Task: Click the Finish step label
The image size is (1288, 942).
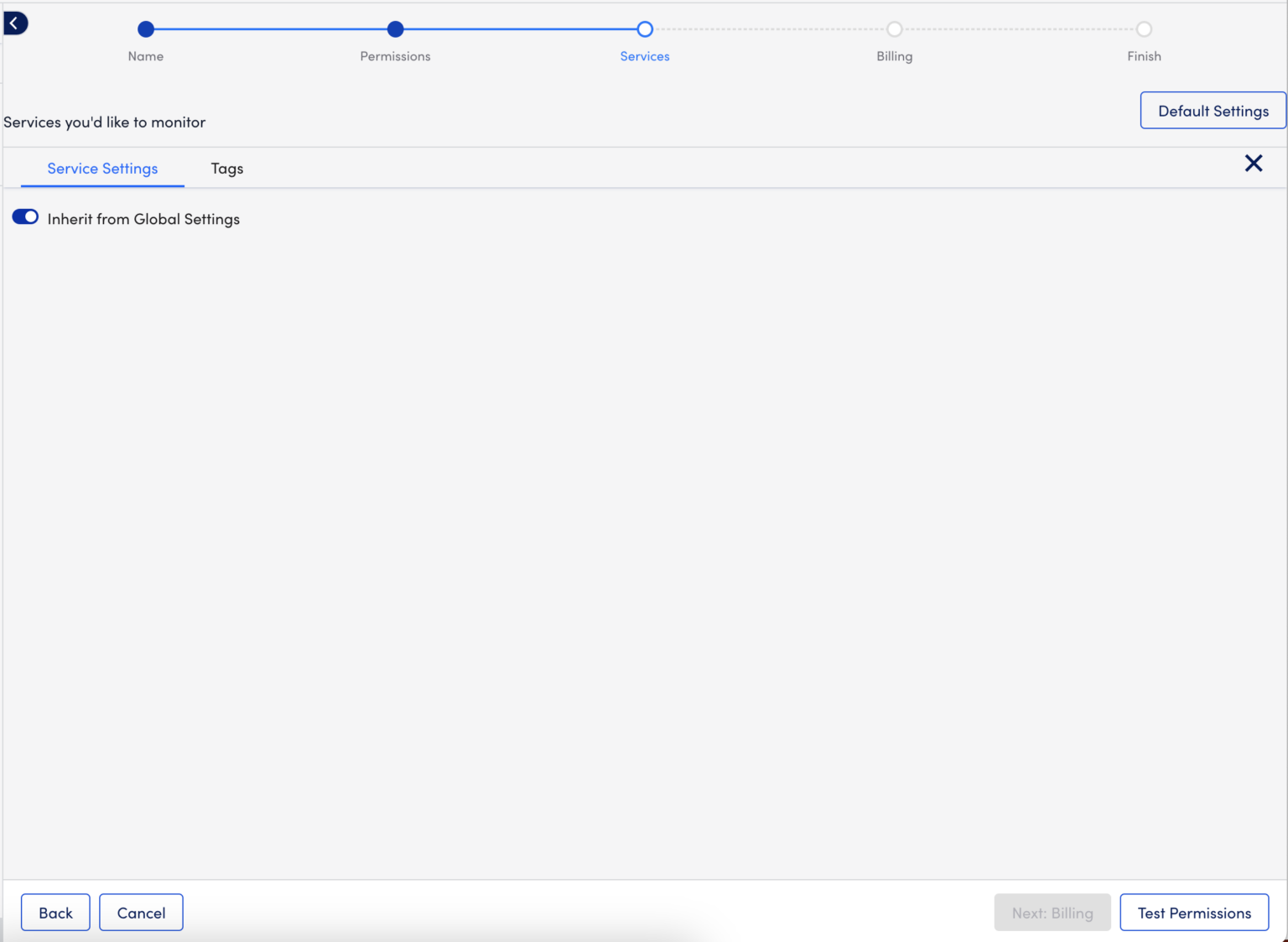Action: (1144, 56)
